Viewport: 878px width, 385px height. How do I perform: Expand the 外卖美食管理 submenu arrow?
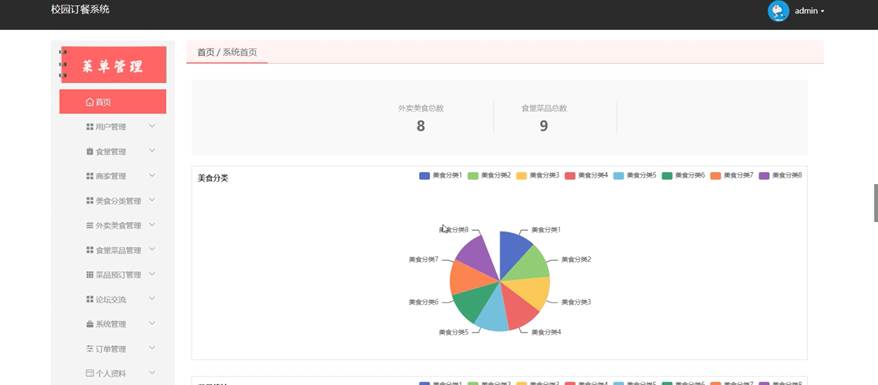(x=152, y=225)
